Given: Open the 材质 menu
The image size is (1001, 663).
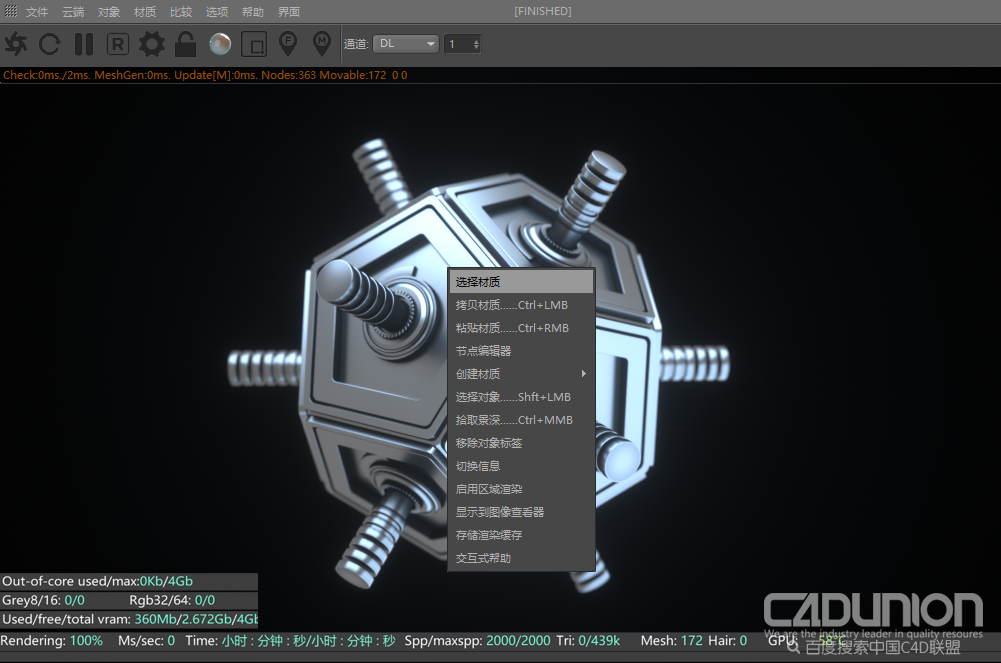Looking at the screenshot, I should pyautogui.click(x=145, y=11).
